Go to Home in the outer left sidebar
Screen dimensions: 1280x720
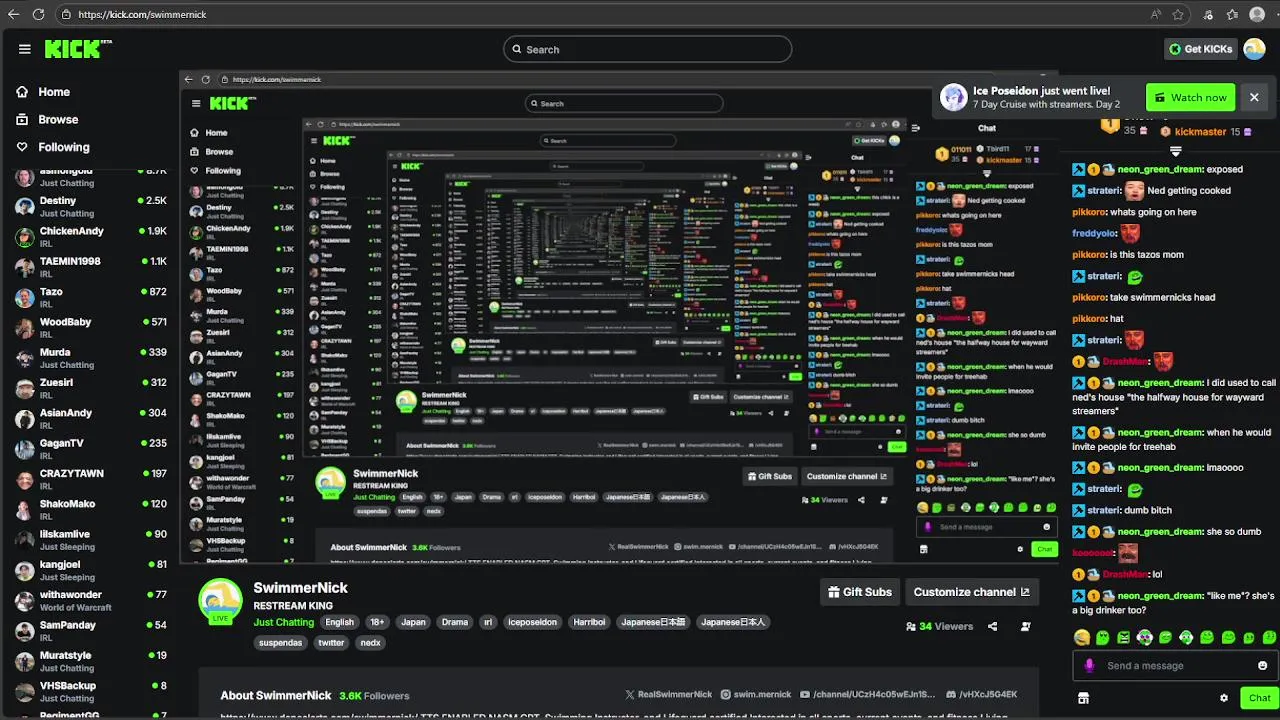(42, 92)
